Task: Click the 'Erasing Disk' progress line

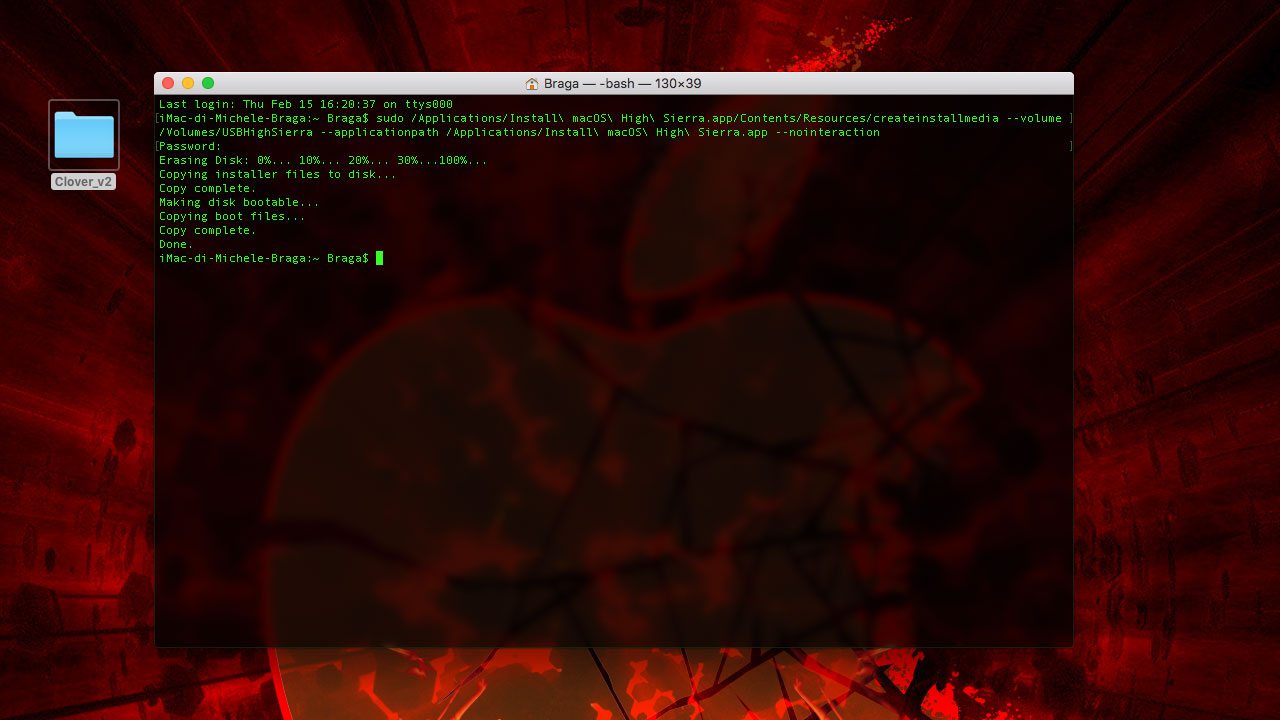Action: [322, 160]
